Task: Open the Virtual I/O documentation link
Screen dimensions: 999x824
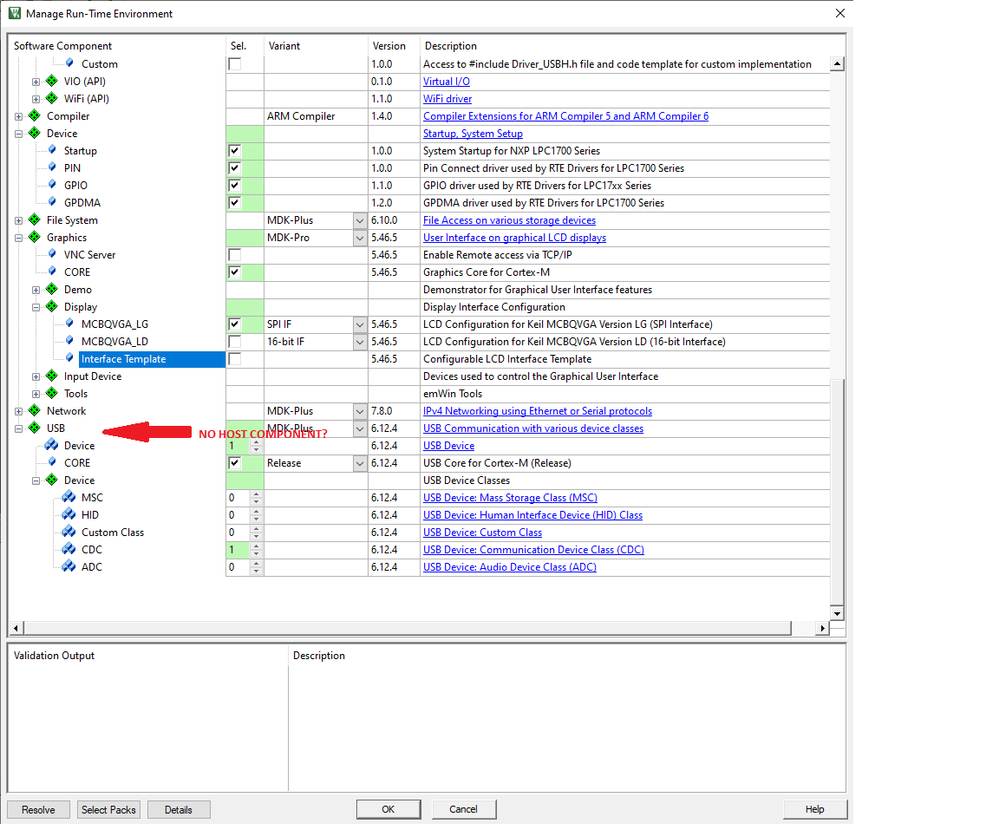Action: 446,82
